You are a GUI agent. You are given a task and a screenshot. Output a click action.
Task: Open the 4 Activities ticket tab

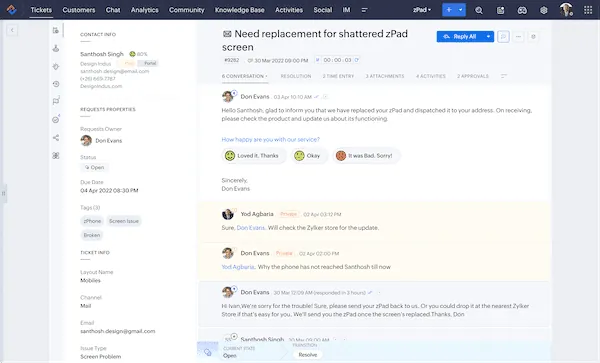(x=431, y=76)
